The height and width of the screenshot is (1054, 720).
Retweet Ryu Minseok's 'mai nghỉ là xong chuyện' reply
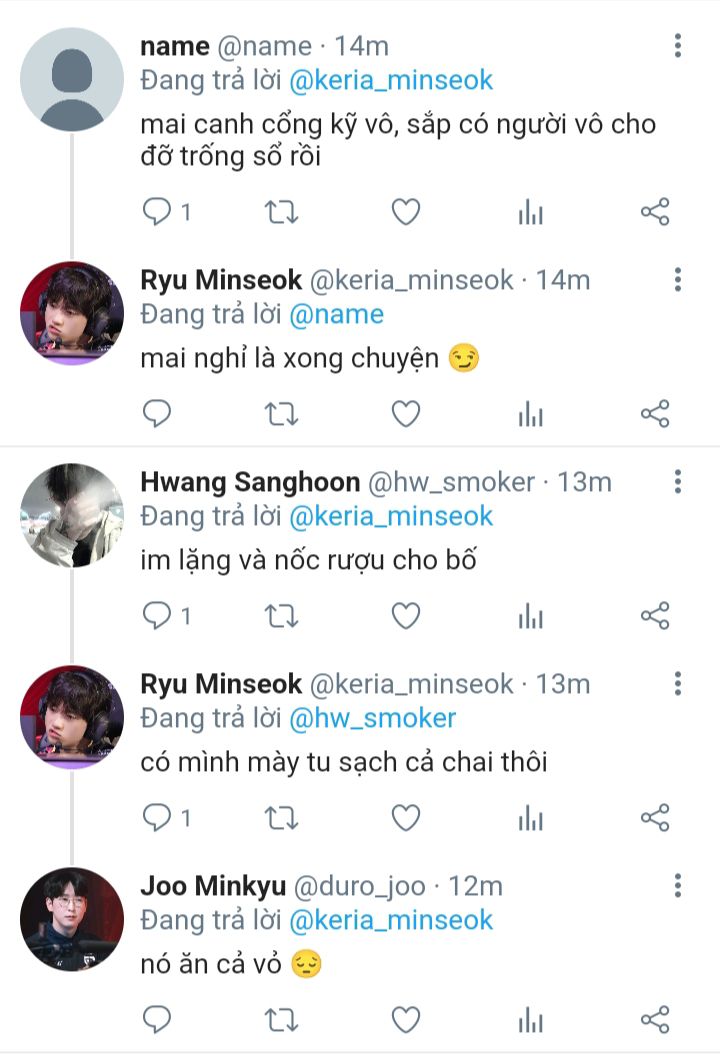tap(281, 414)
